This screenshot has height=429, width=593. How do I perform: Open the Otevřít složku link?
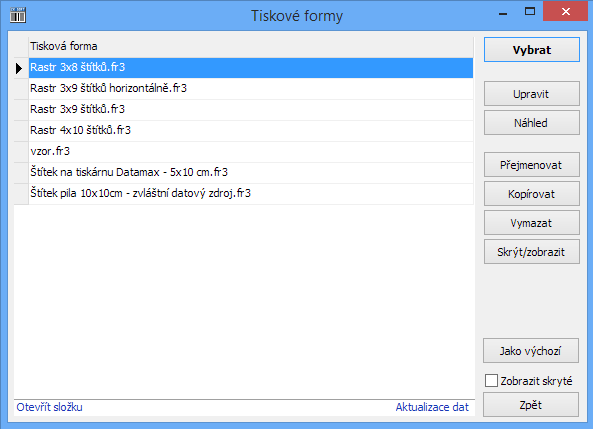[50, 407]
